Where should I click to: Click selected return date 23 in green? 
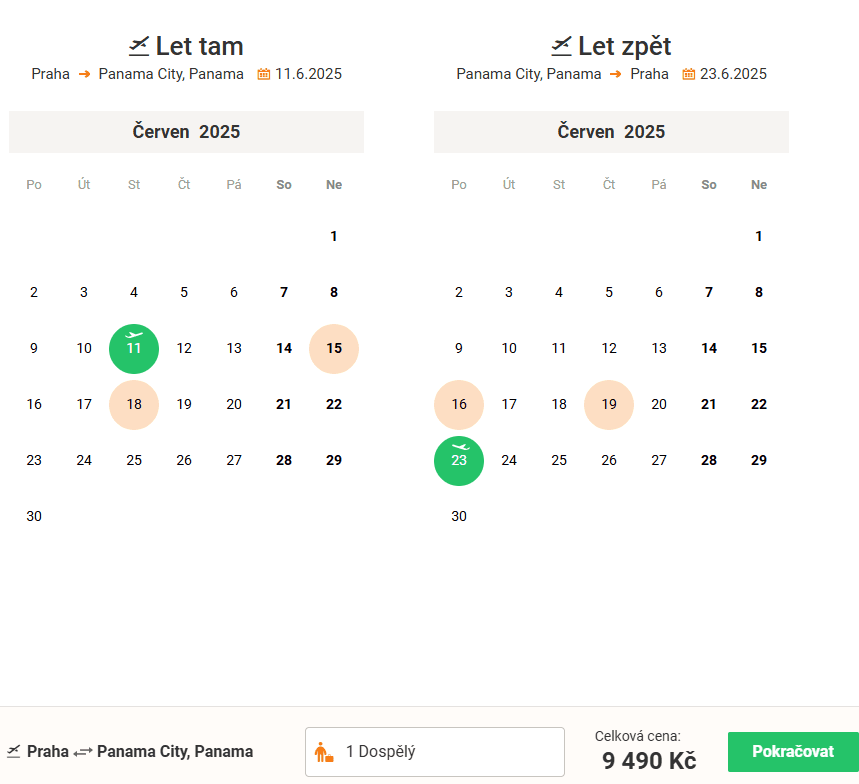459,461
